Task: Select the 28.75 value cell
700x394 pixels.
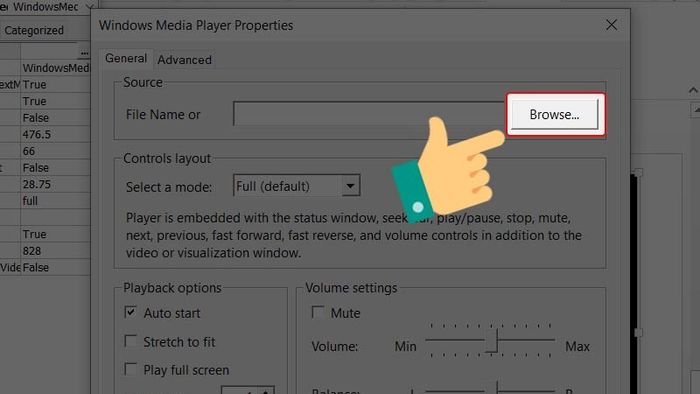Action: [x=55, y=184]
